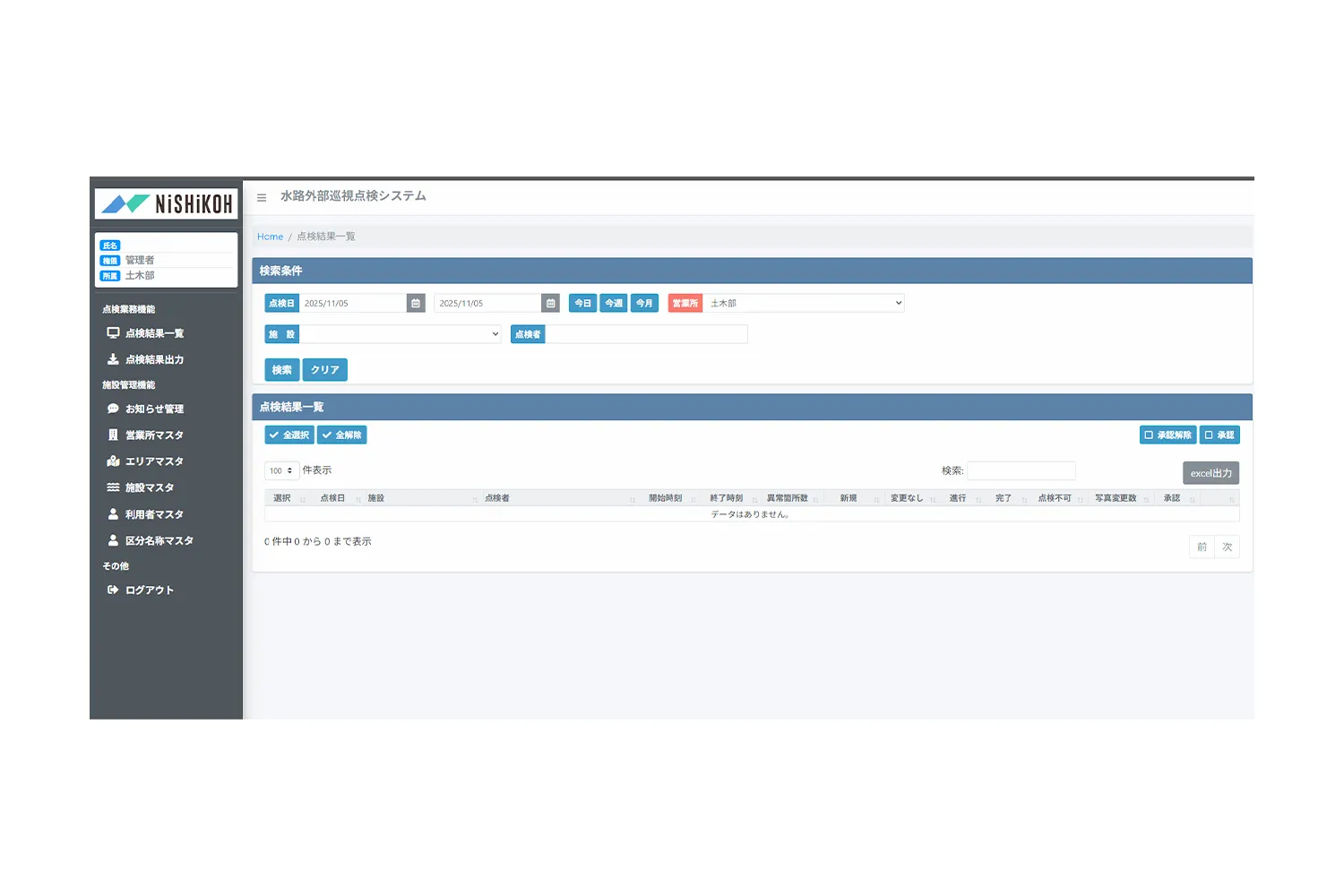This screenshot has height=896, width=1344.
Task: Open calendar picker for start inspection date
Action: 416,304
